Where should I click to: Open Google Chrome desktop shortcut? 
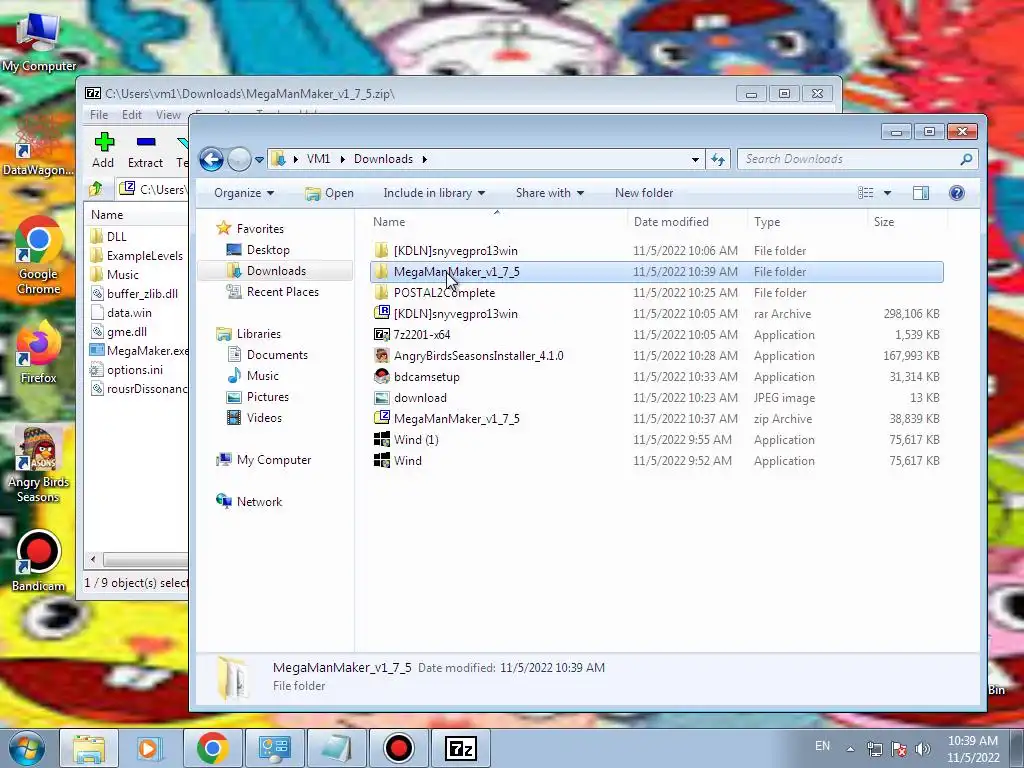click(38, 256)
